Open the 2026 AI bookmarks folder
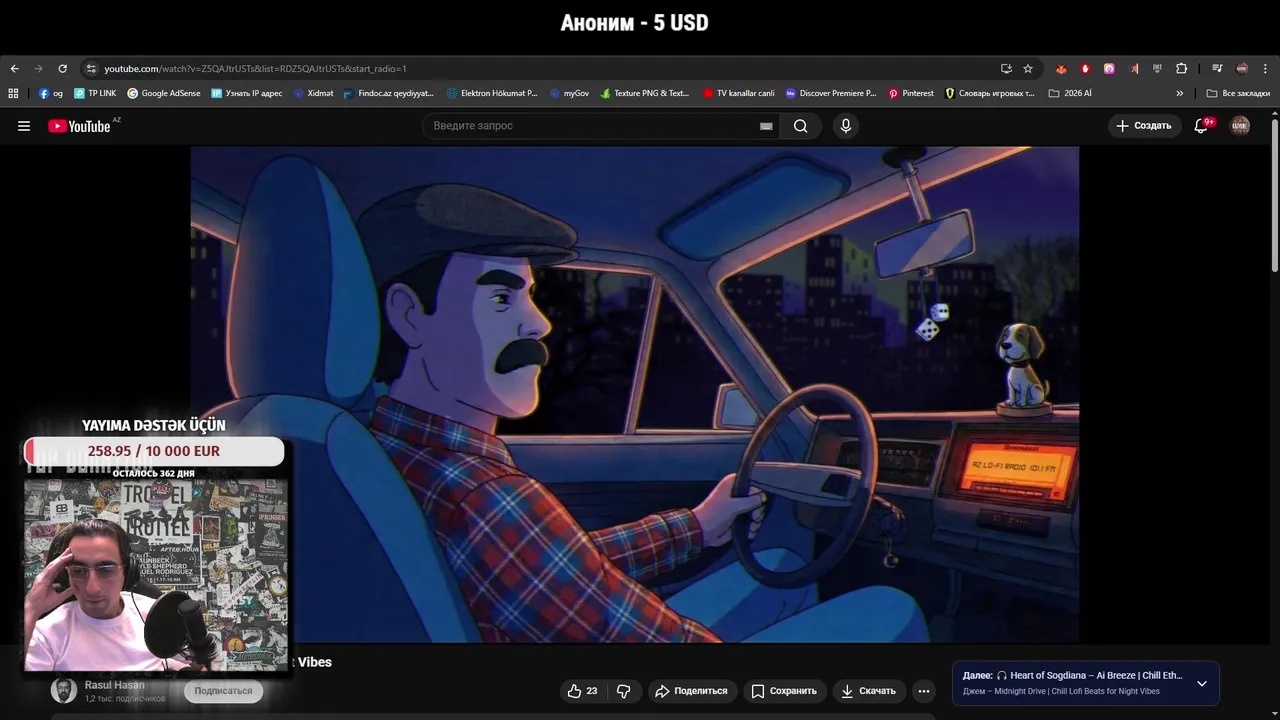The image size is (1280, 720). click(1070, 93)
